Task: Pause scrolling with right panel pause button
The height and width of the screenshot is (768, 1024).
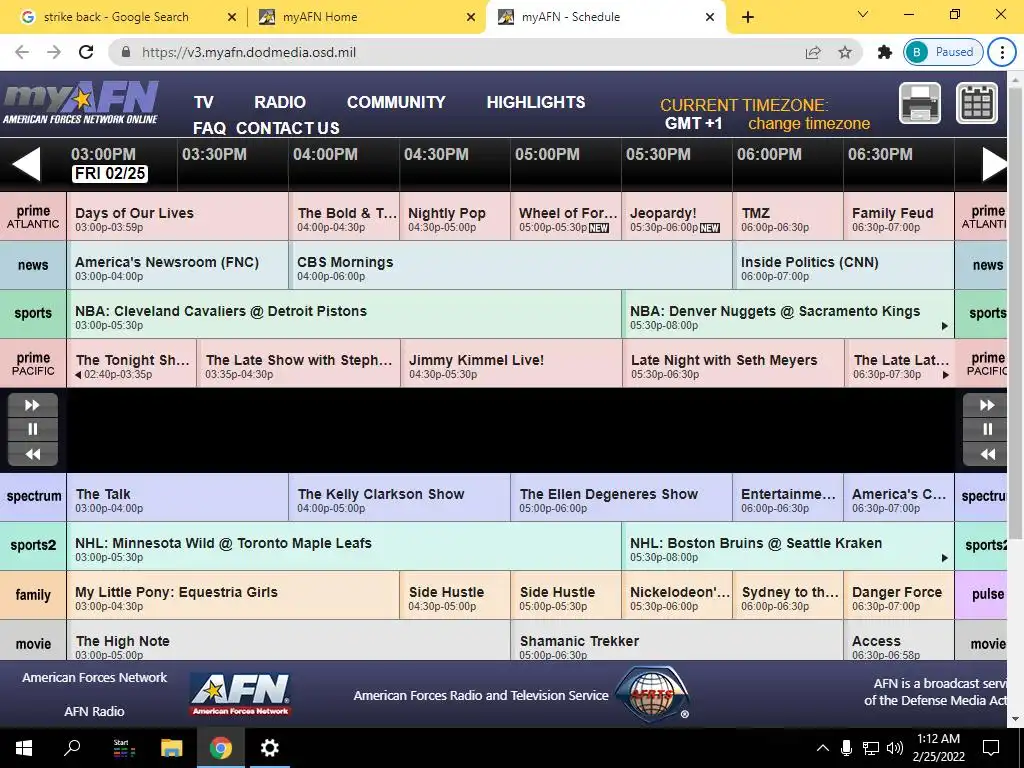Action: 986,429
